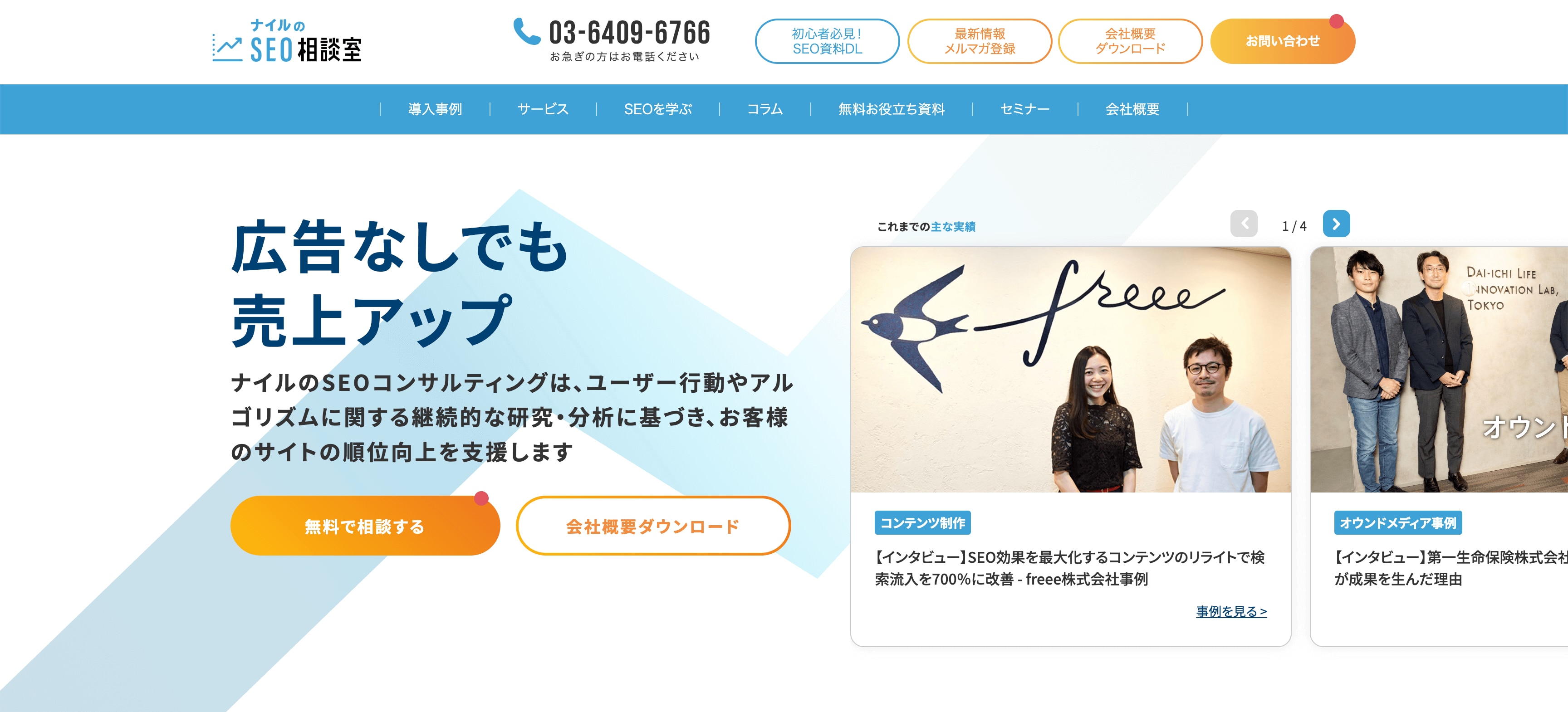The width and height of the screenshot is (1568, 712).
Task: Click 会社概要 in the blue navigation bar
Action: (1132, 109)
